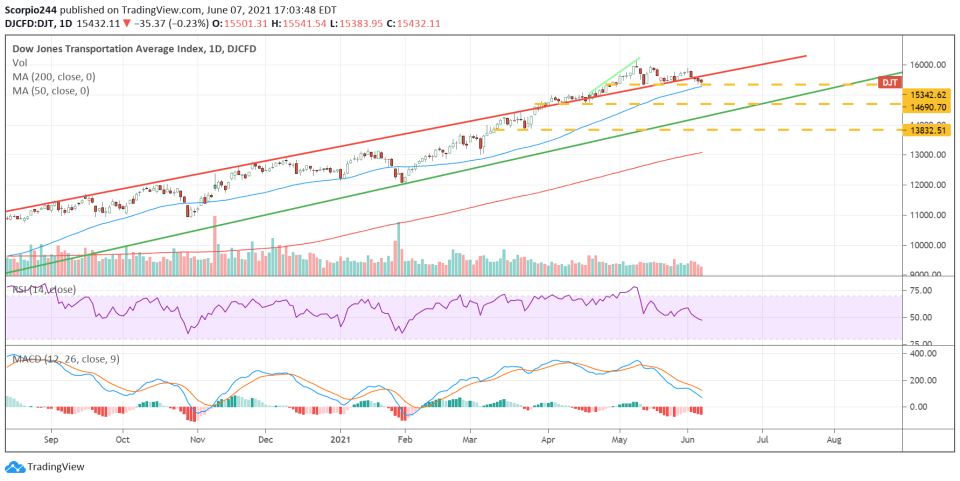The height and width of the screenshot is (481, 960).
Task: Click the TradingView wordmark text
Action: 56,467
